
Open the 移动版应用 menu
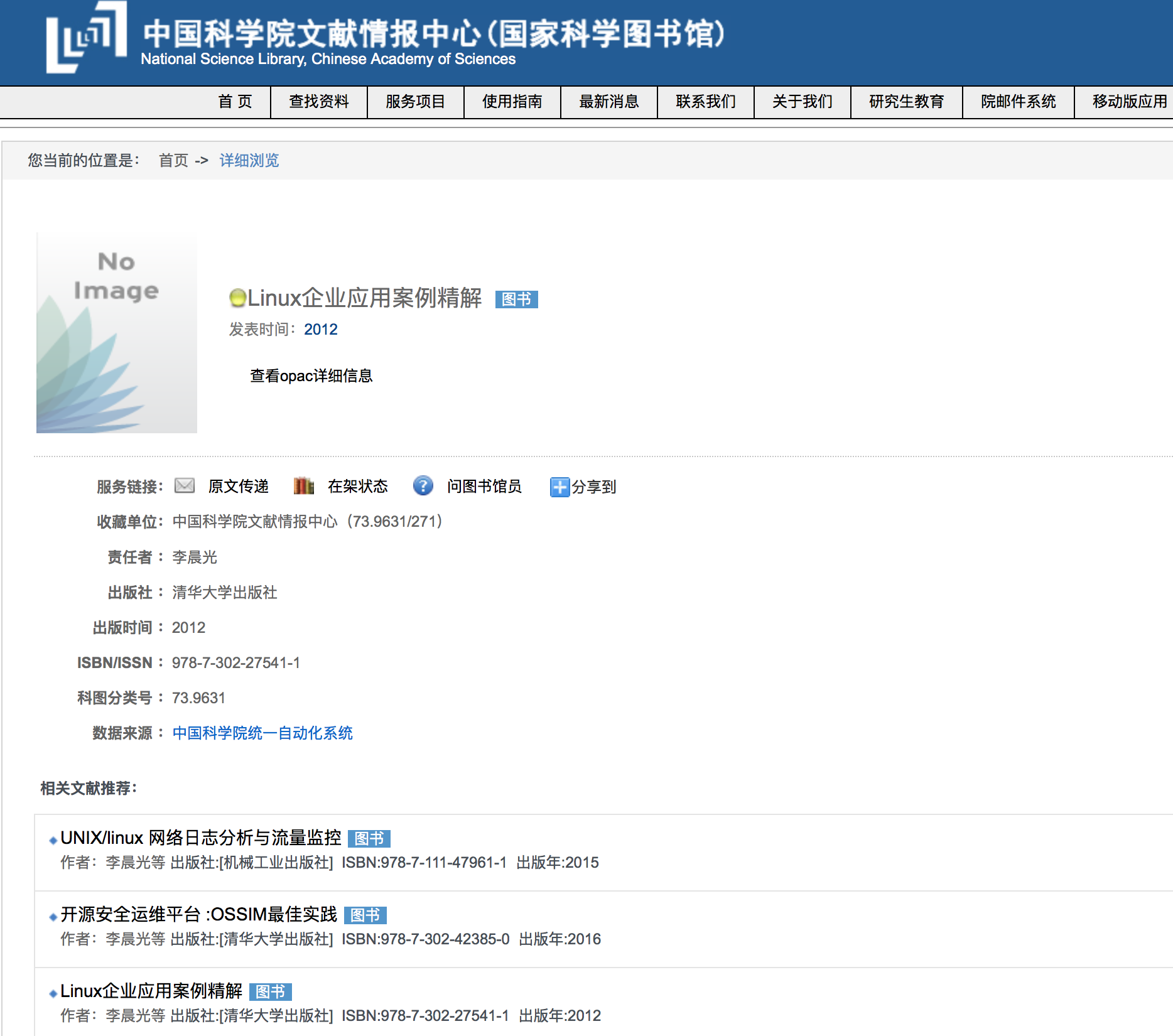pyautogui.click(x=1130, y=102)
